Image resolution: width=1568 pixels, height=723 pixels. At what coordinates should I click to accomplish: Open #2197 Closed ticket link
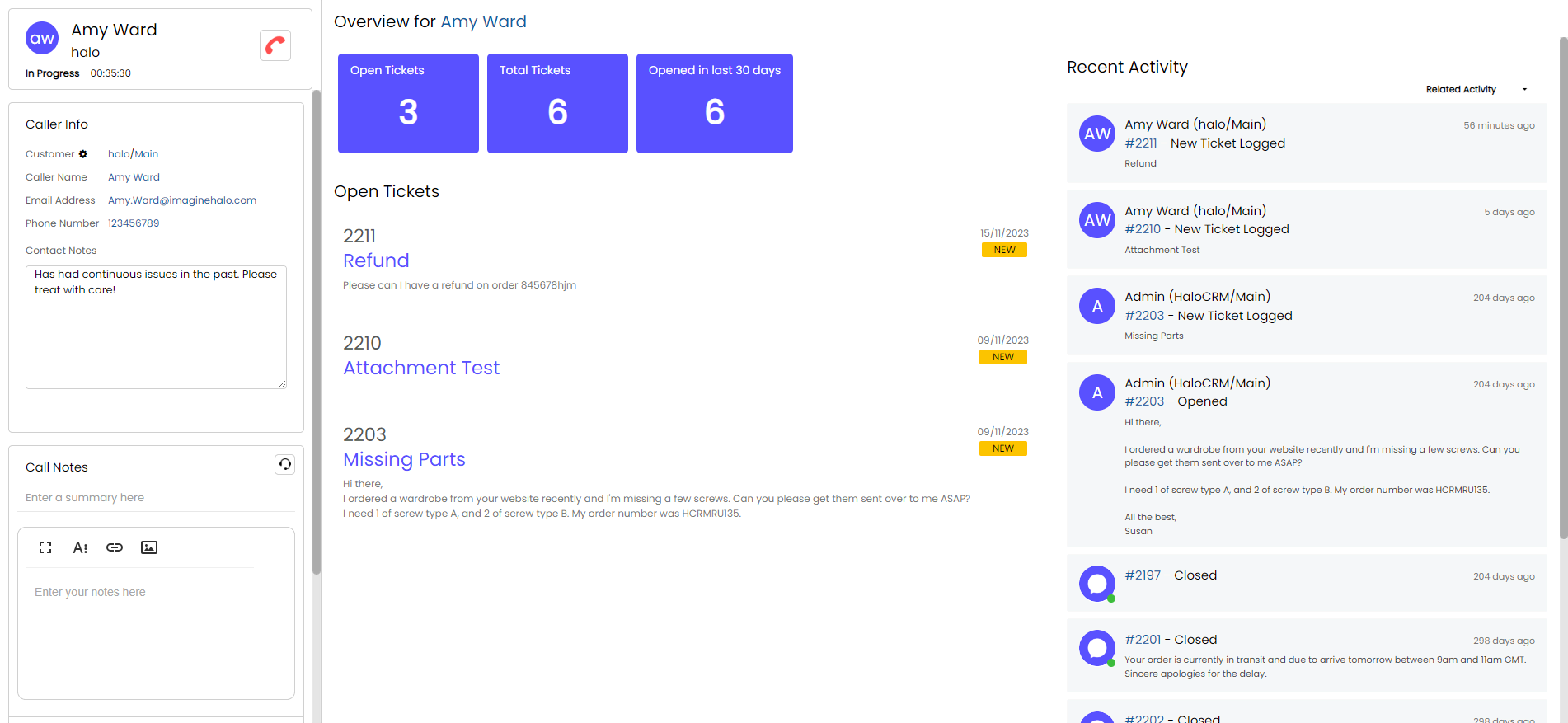pos(1143,575)
